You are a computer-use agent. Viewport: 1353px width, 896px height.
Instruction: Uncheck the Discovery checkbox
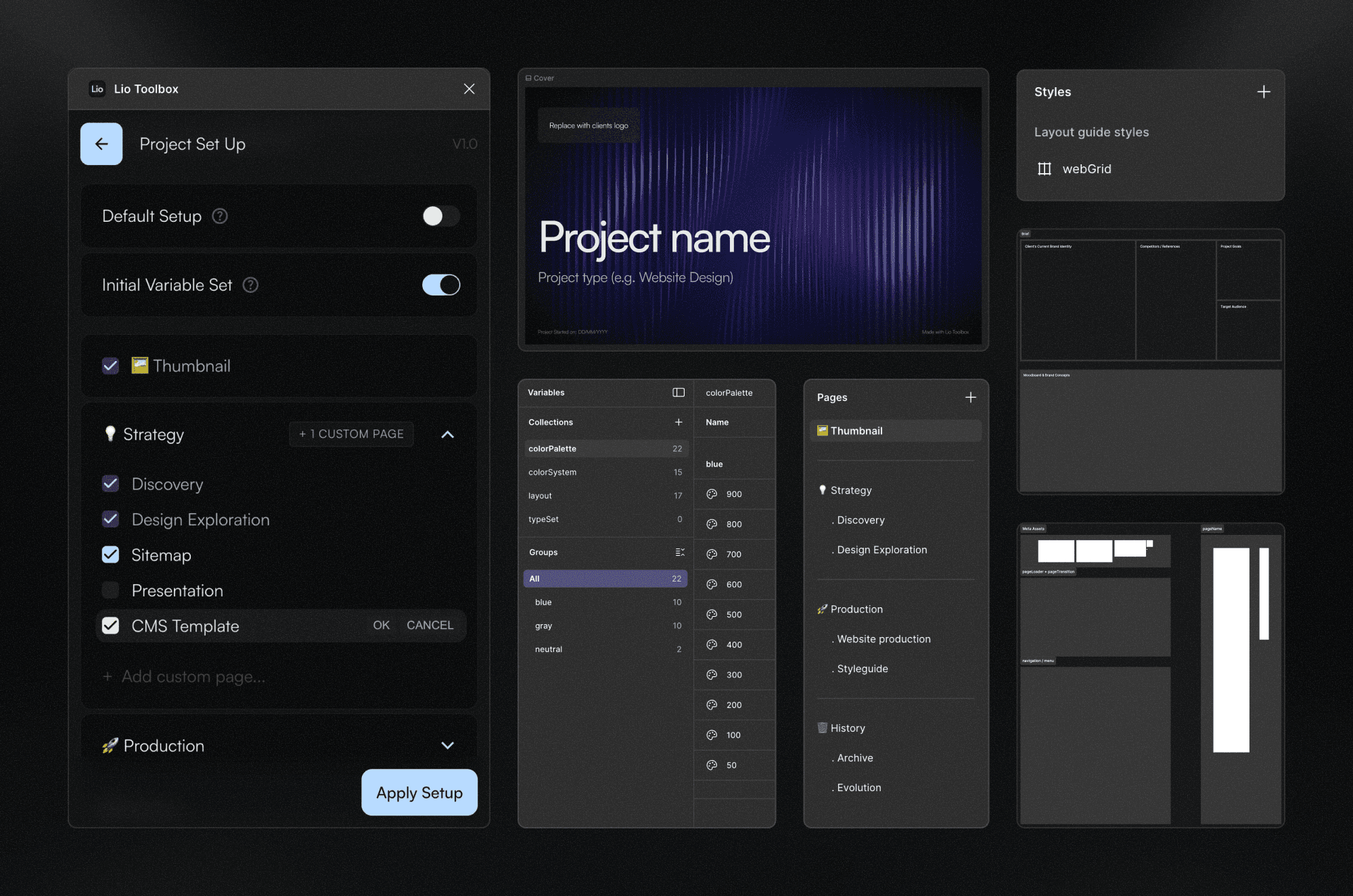click(110, 484)
